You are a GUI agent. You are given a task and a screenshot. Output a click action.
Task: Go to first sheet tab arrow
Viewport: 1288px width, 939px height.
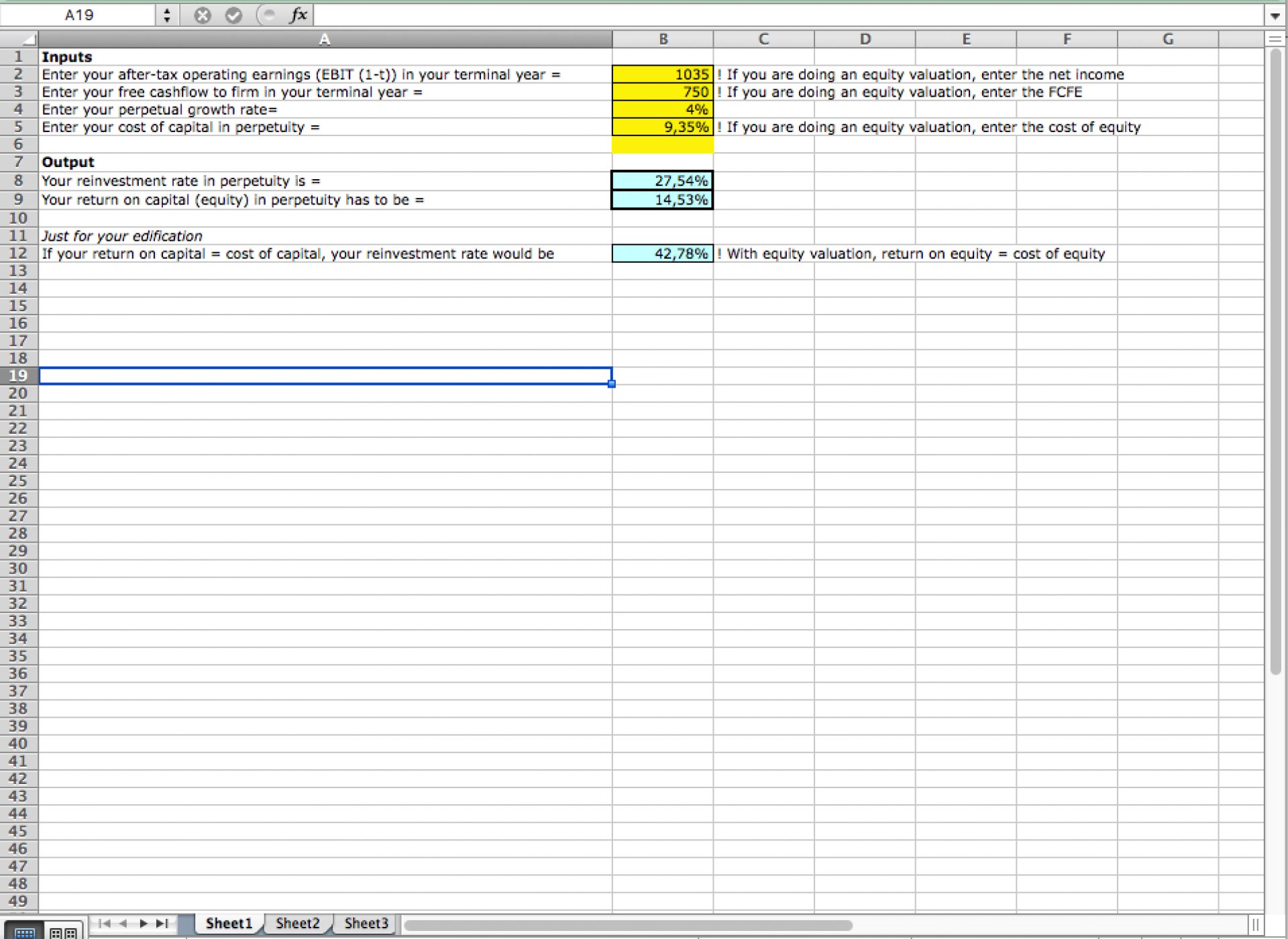tap(104, 924)
